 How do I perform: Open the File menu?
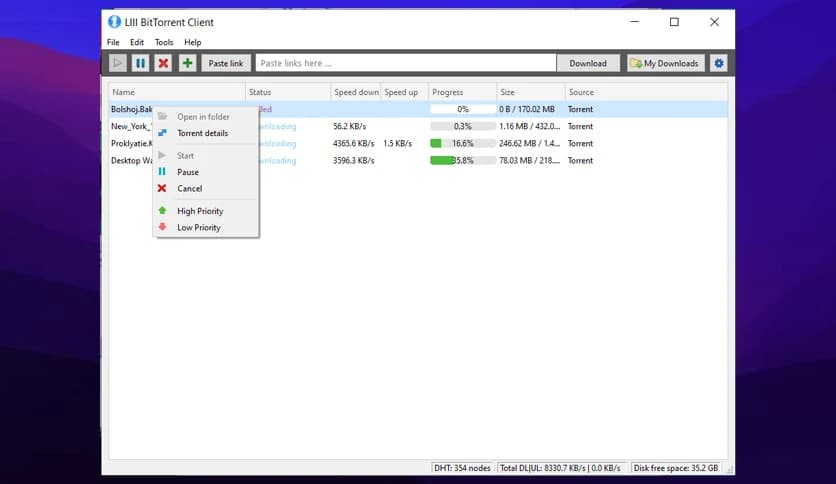click(113, 42)
